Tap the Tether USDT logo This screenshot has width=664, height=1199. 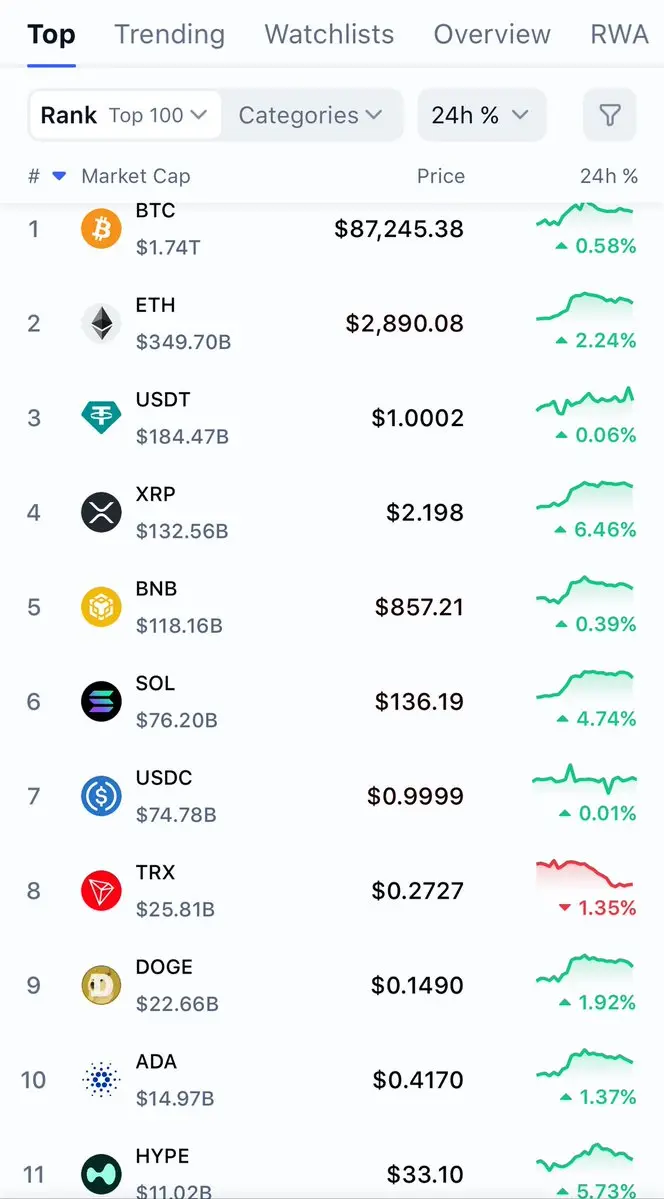click(x=101, y=418)
